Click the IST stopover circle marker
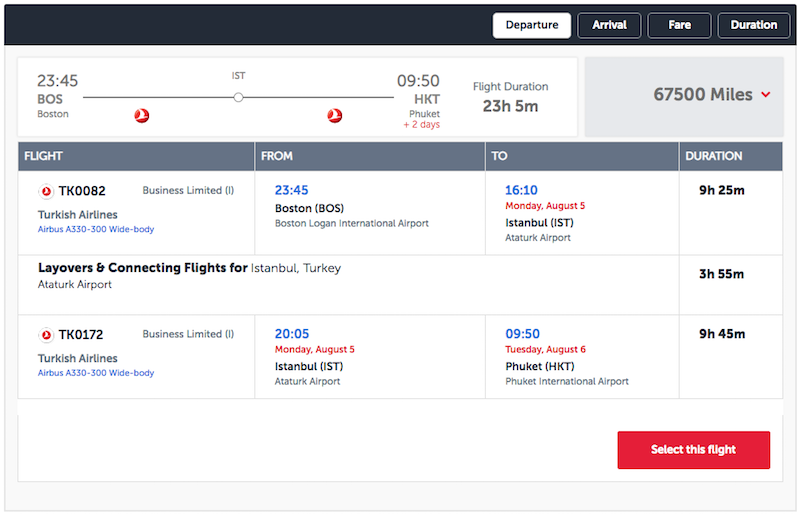The height and width of the screenshot is (514, 800). pyautogui.click(x=238, y=97)
